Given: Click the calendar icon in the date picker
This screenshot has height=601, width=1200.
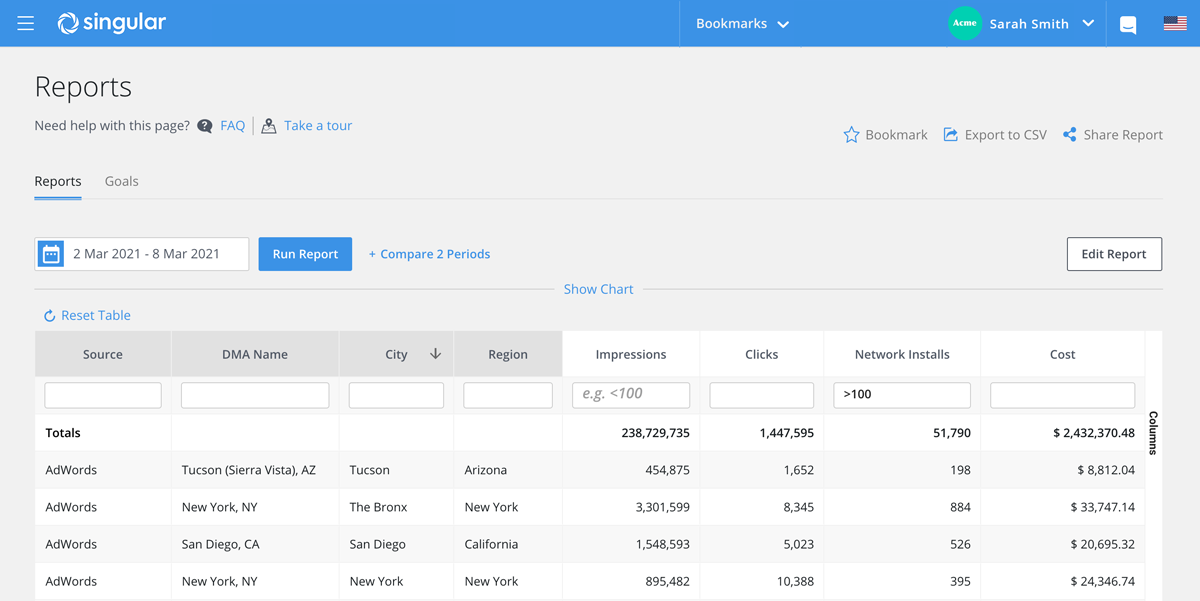Looking at the screenshot, I should [50, 253].
